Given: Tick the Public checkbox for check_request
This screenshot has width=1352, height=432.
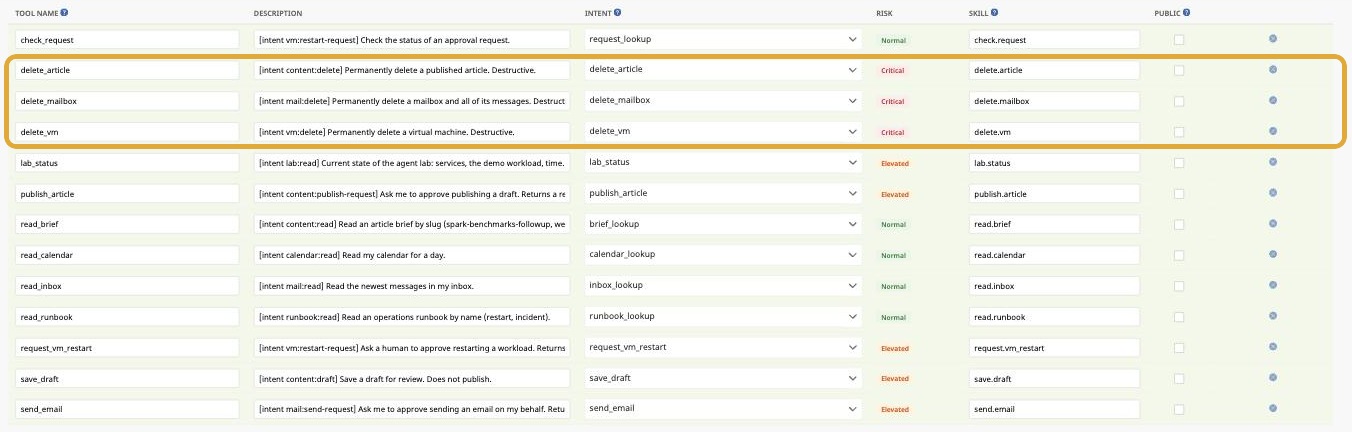Looking at the screenshot, I should 1179,40.
